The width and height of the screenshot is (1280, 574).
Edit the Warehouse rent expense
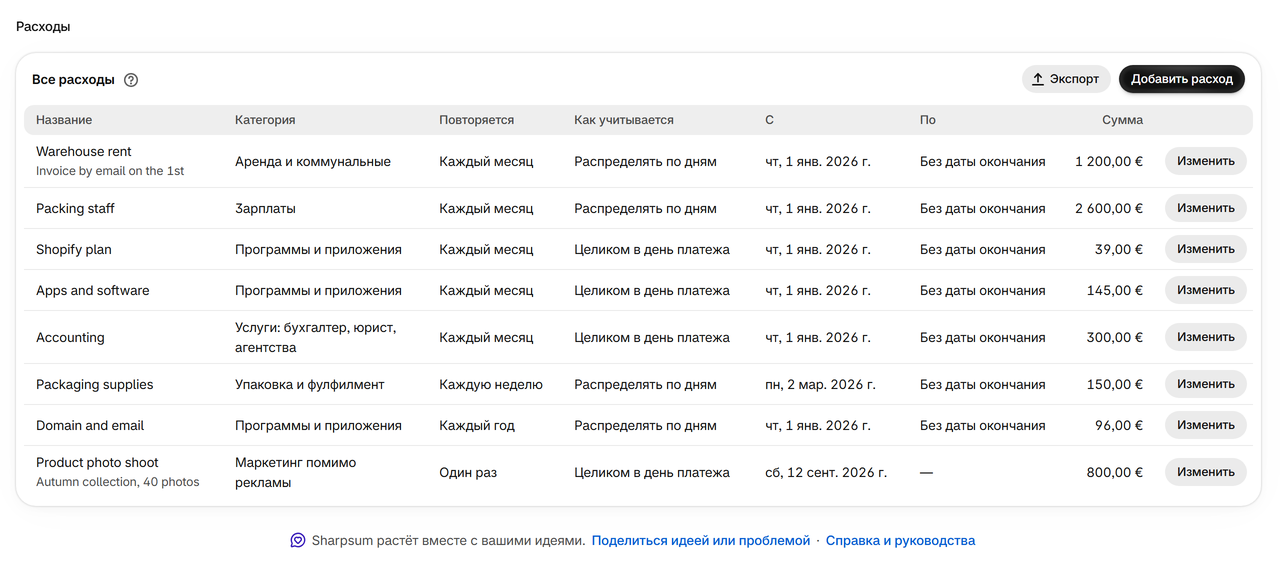[x=1206, y=161]
